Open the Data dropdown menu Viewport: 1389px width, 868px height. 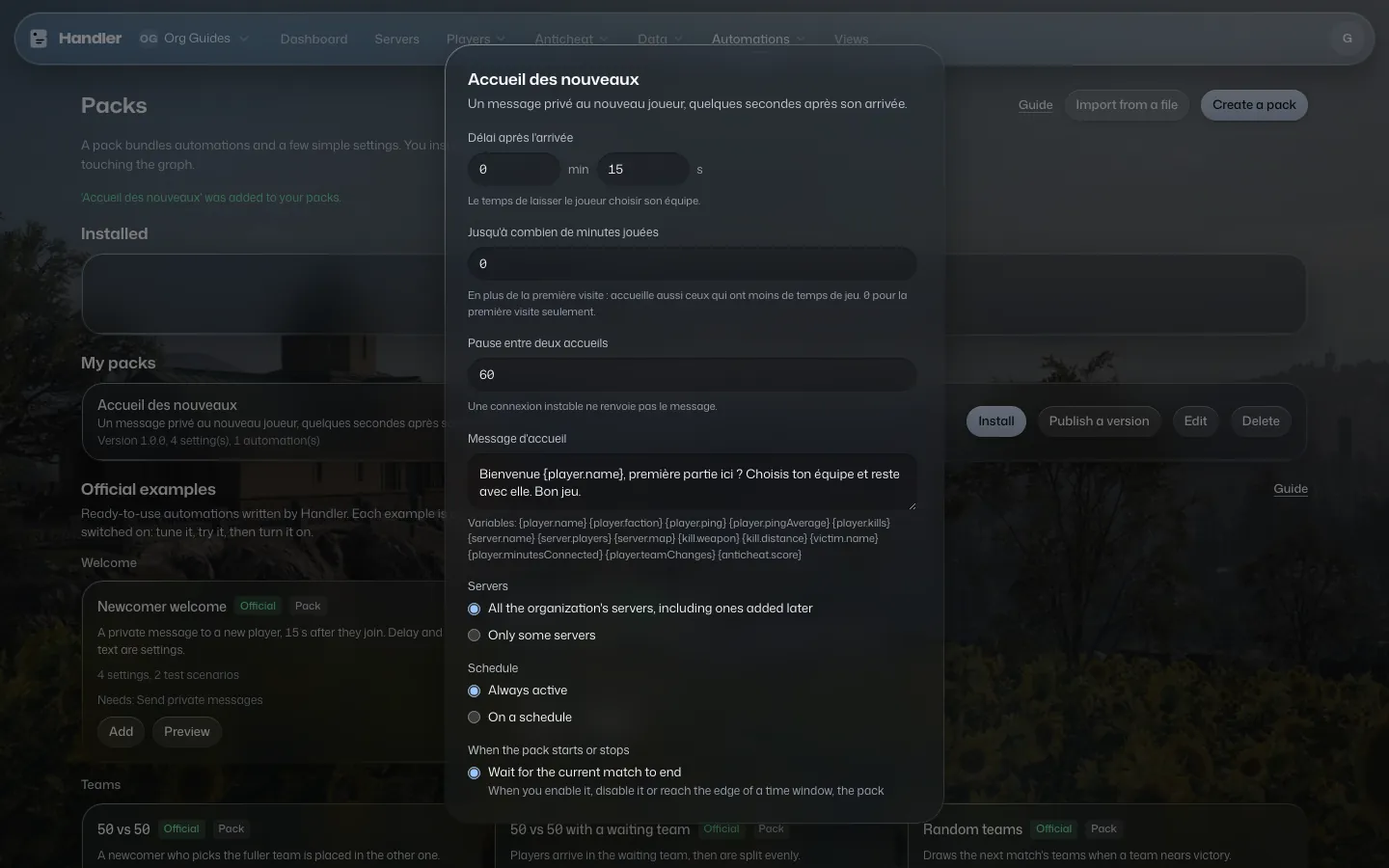pos(660,40)
